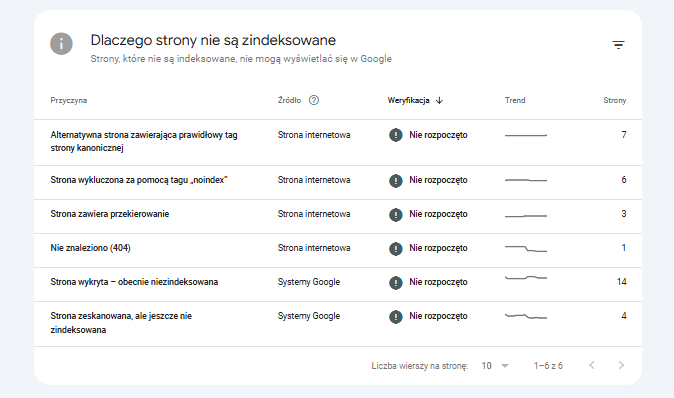Go to next page chevron
Image resolution: width=674 pixels, height=398 pixels.
[621, 365]
